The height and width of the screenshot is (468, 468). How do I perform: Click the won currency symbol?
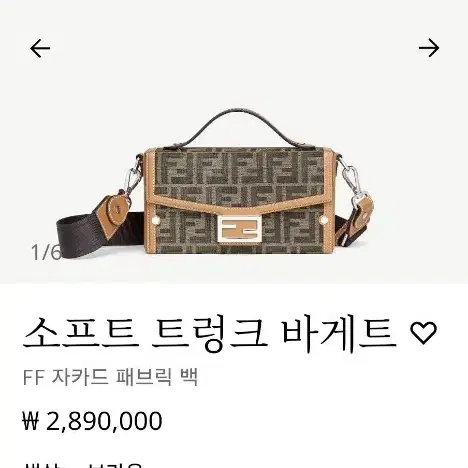pos(31,421)
